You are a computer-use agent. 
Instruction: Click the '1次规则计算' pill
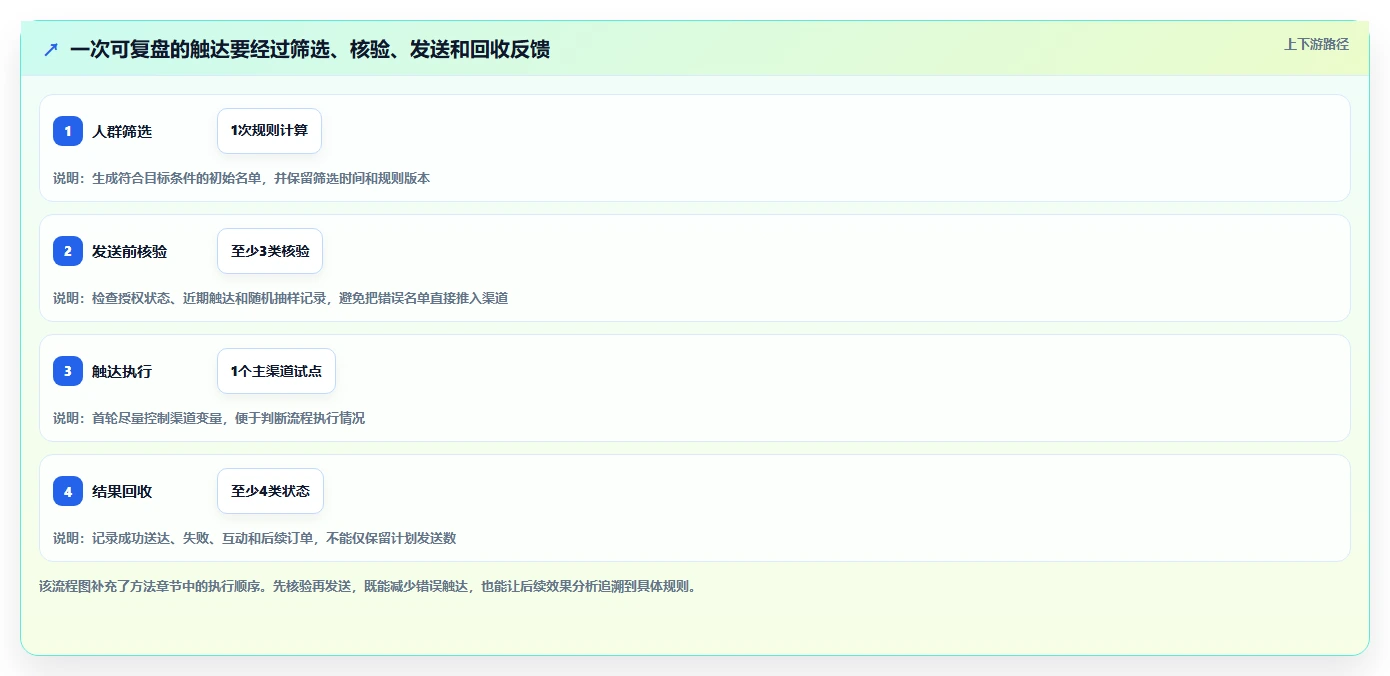click(269, 131)
